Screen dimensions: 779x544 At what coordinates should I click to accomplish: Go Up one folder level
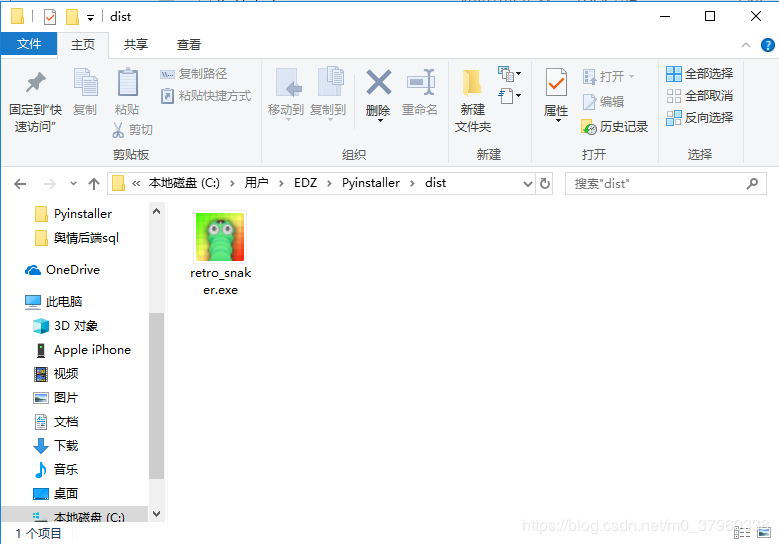click(x=94, y=184)
